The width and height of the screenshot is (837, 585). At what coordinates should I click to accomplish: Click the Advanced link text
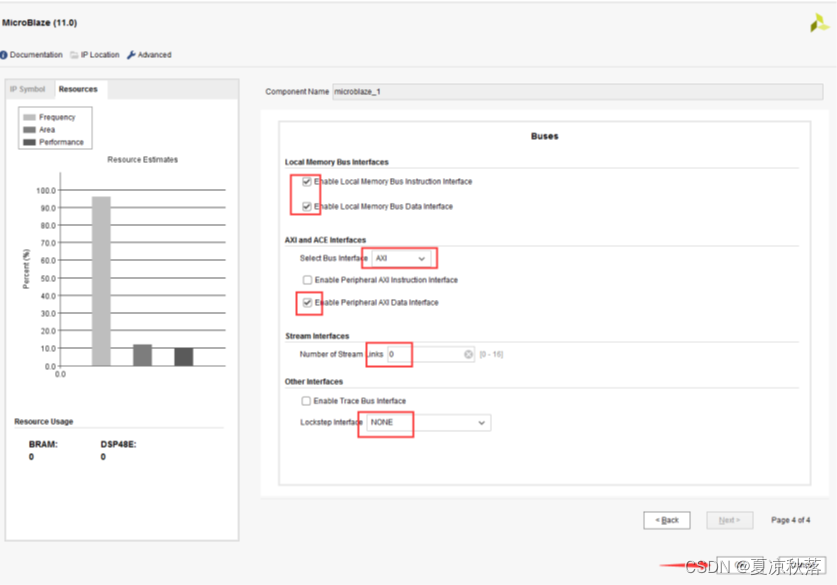(155, 55)
